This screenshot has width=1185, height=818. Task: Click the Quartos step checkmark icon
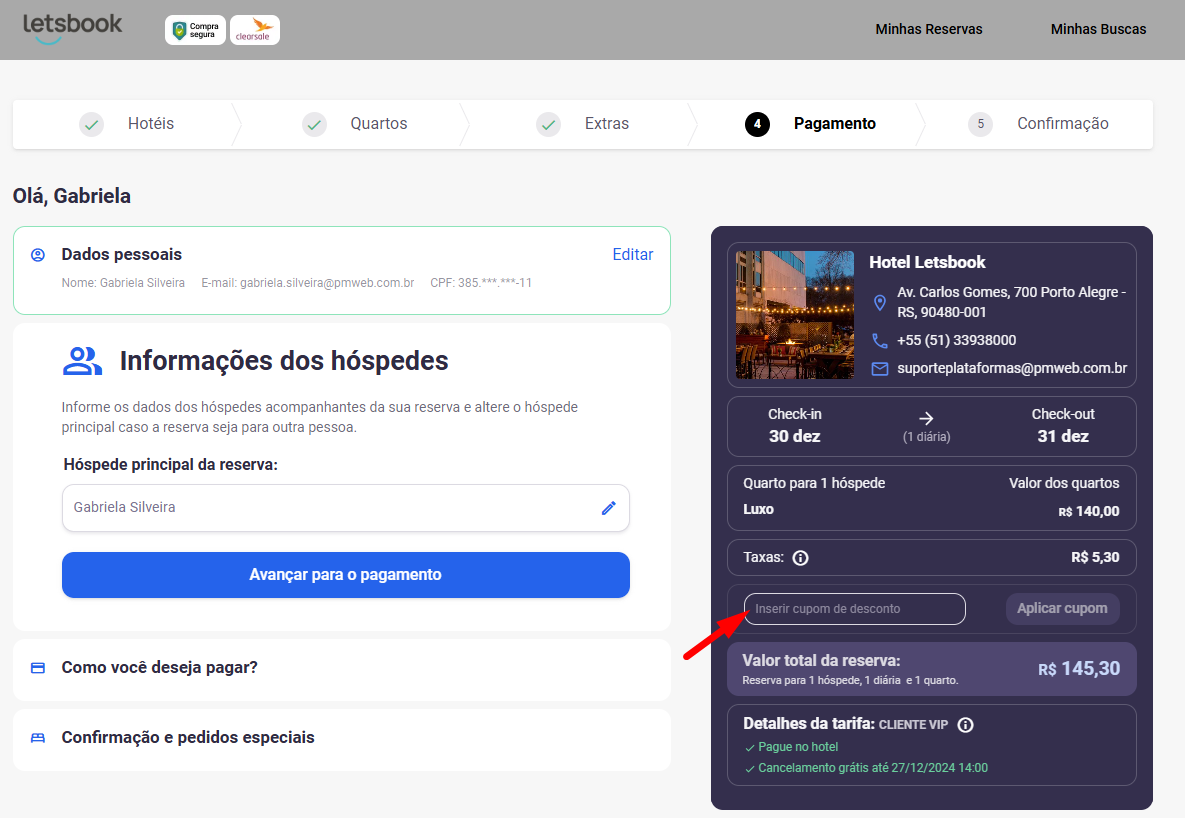[x=314, y=124]
